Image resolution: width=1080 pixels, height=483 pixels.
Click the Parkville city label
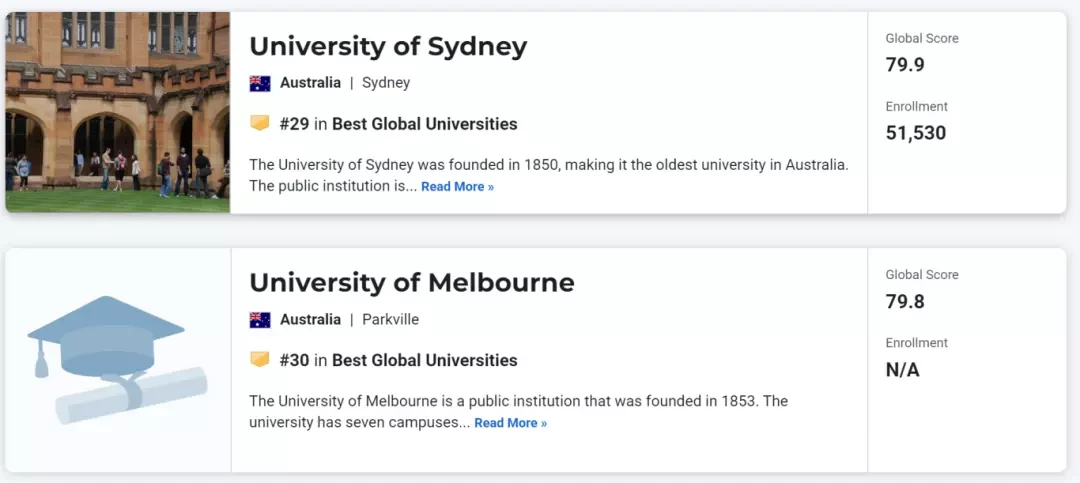[391, 320]
